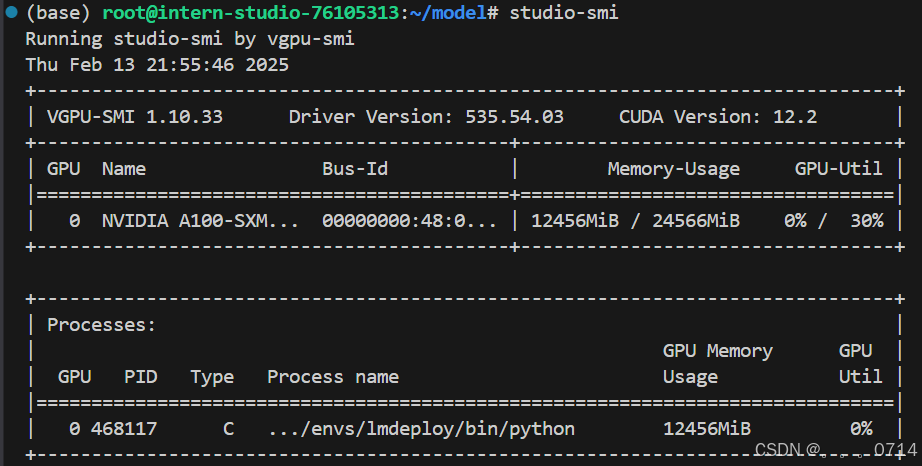The height and width of the screenshot is (466, 922).
Task: Click the Process name column header
Action: [333, 377]
